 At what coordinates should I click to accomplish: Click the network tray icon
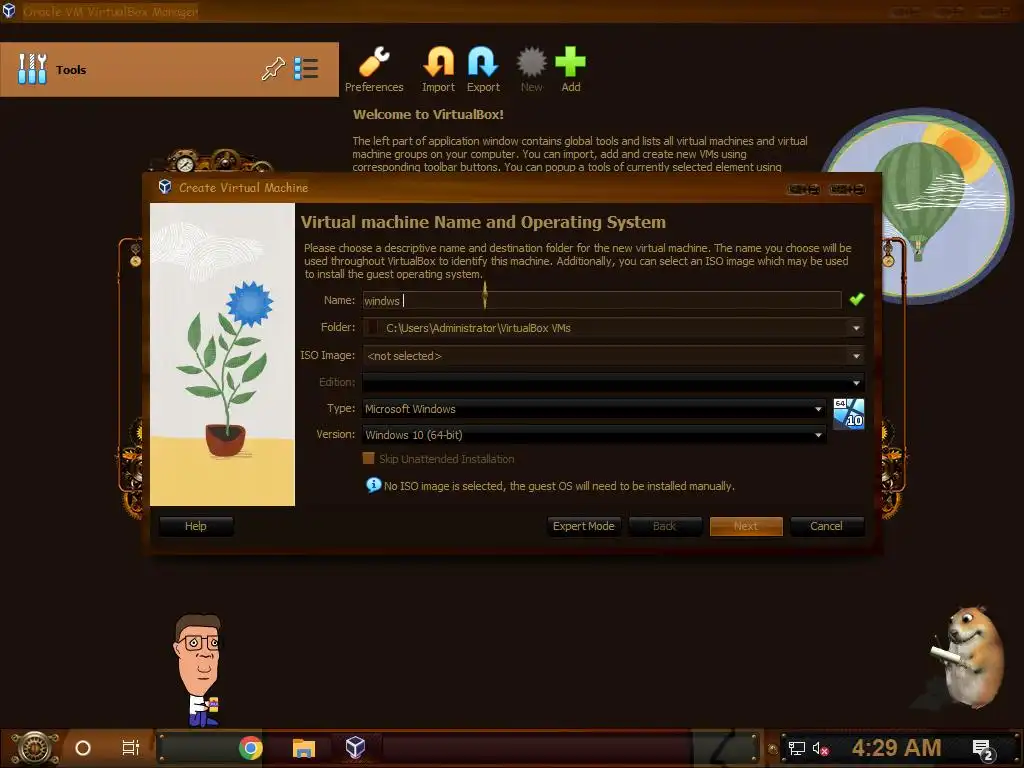coord(796,748)
